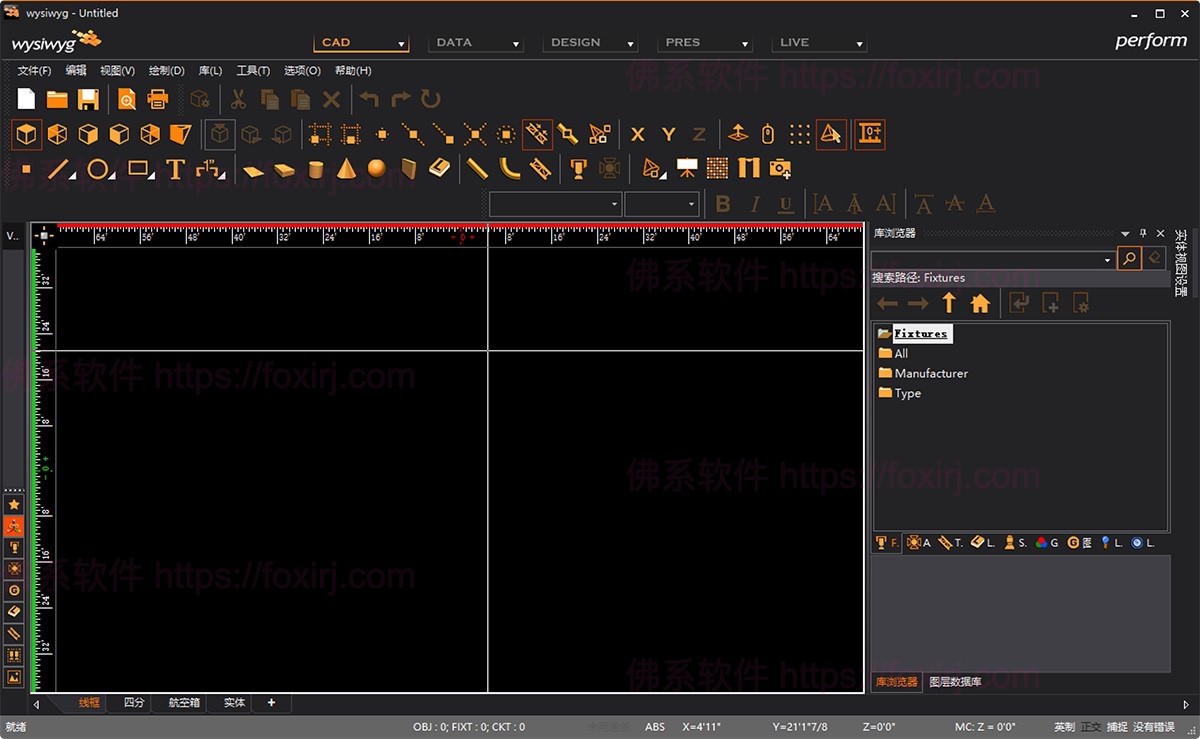Expand the DESIGN mode dropdown
This screenshot has height=739, width=1200.
point(630,44)
